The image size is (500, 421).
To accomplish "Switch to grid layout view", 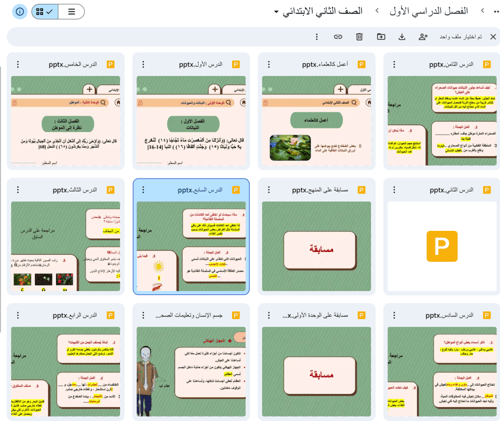I will pos(45,12).
